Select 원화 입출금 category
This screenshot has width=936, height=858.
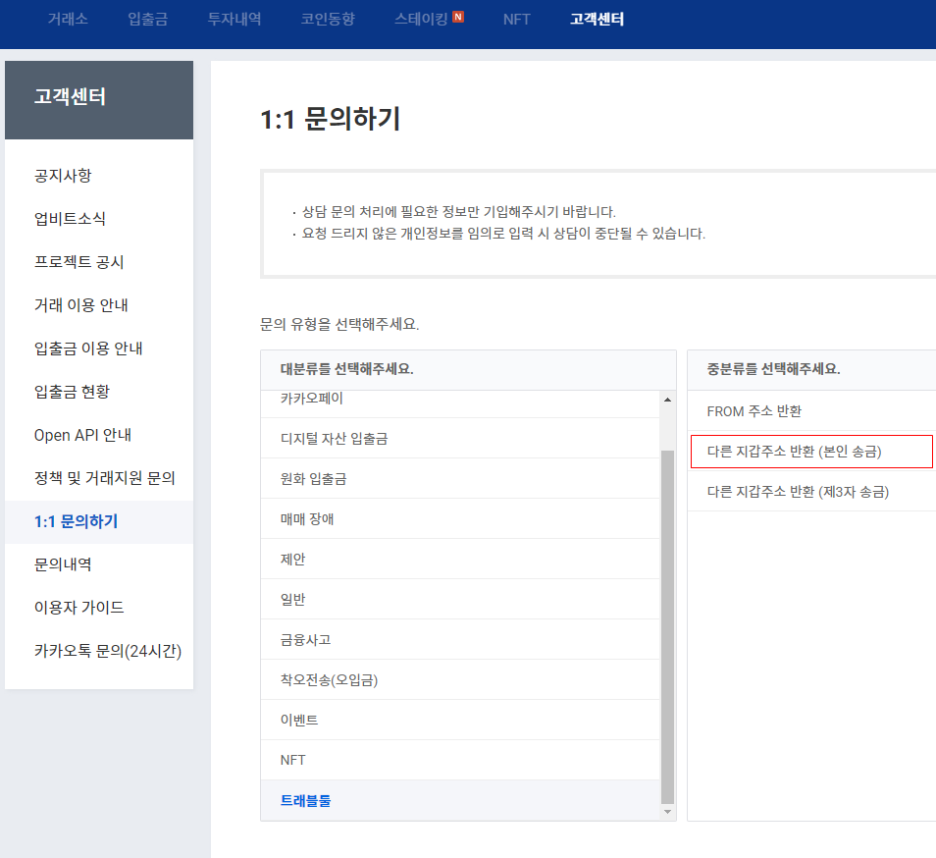tap(460, 478)
